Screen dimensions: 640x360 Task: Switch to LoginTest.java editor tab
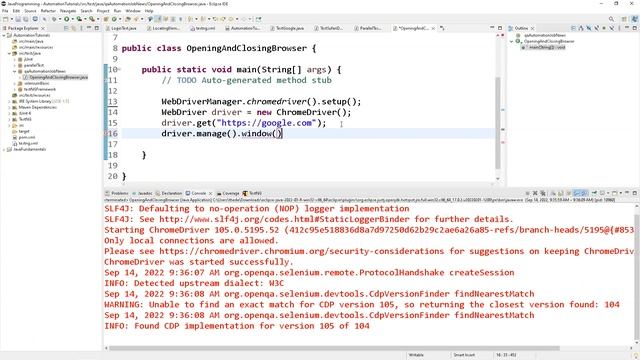click(123, 28)
